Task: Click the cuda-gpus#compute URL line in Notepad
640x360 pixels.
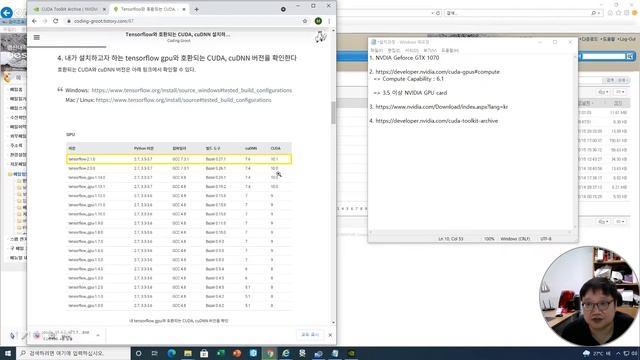Action: point(434,72)
